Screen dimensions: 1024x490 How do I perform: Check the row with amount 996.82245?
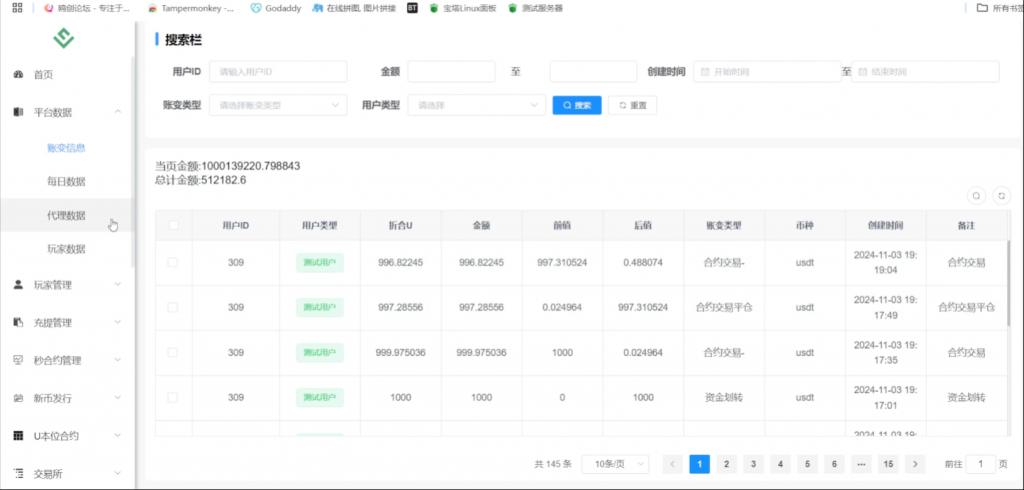(173, 262)
